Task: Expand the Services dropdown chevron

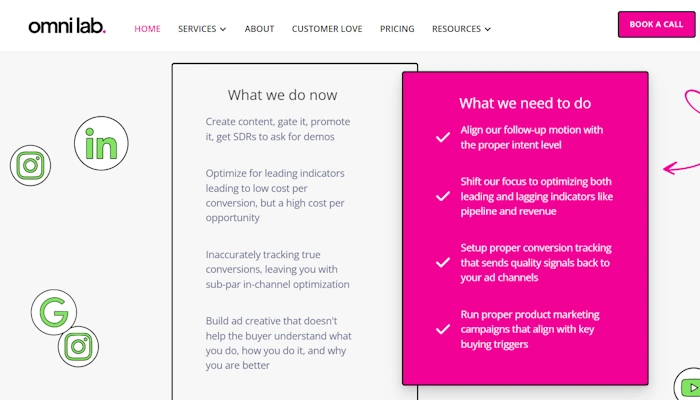Action: pos(223,29)
